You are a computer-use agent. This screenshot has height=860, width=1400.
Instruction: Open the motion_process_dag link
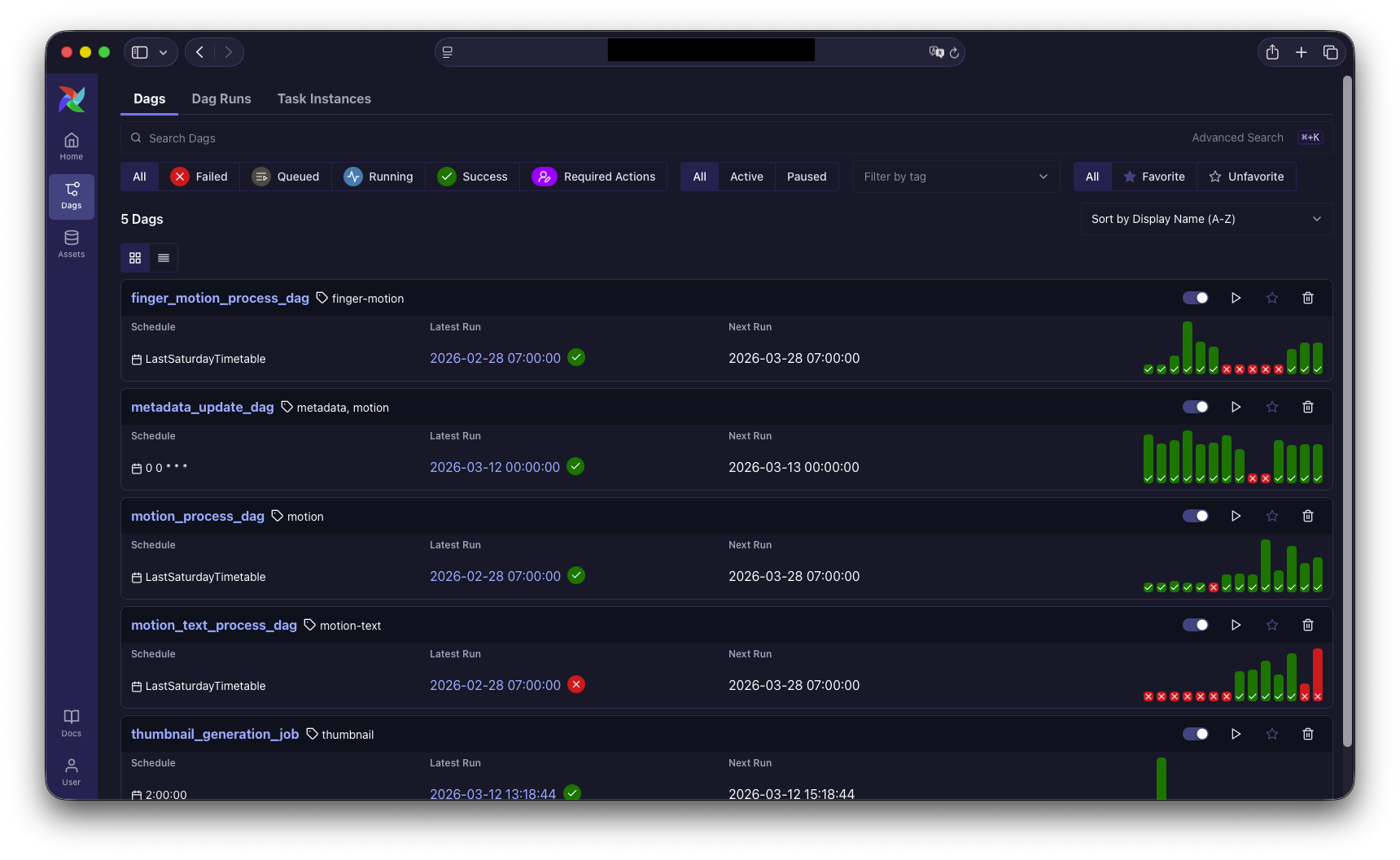click(x=198, y=516)
